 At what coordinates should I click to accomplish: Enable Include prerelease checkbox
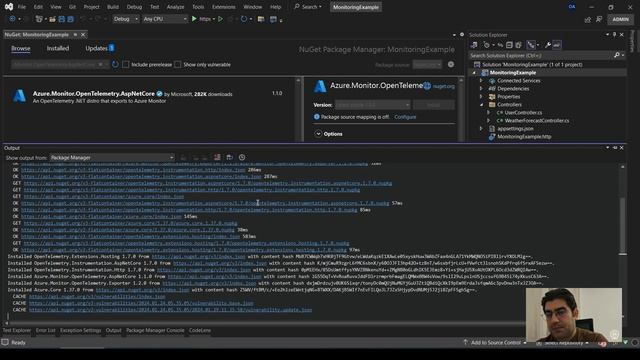tap(126, 64)
